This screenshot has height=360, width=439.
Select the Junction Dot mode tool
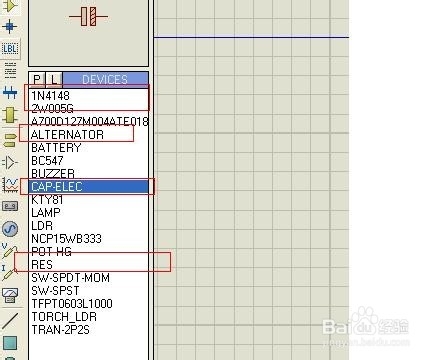click(10, 26)
